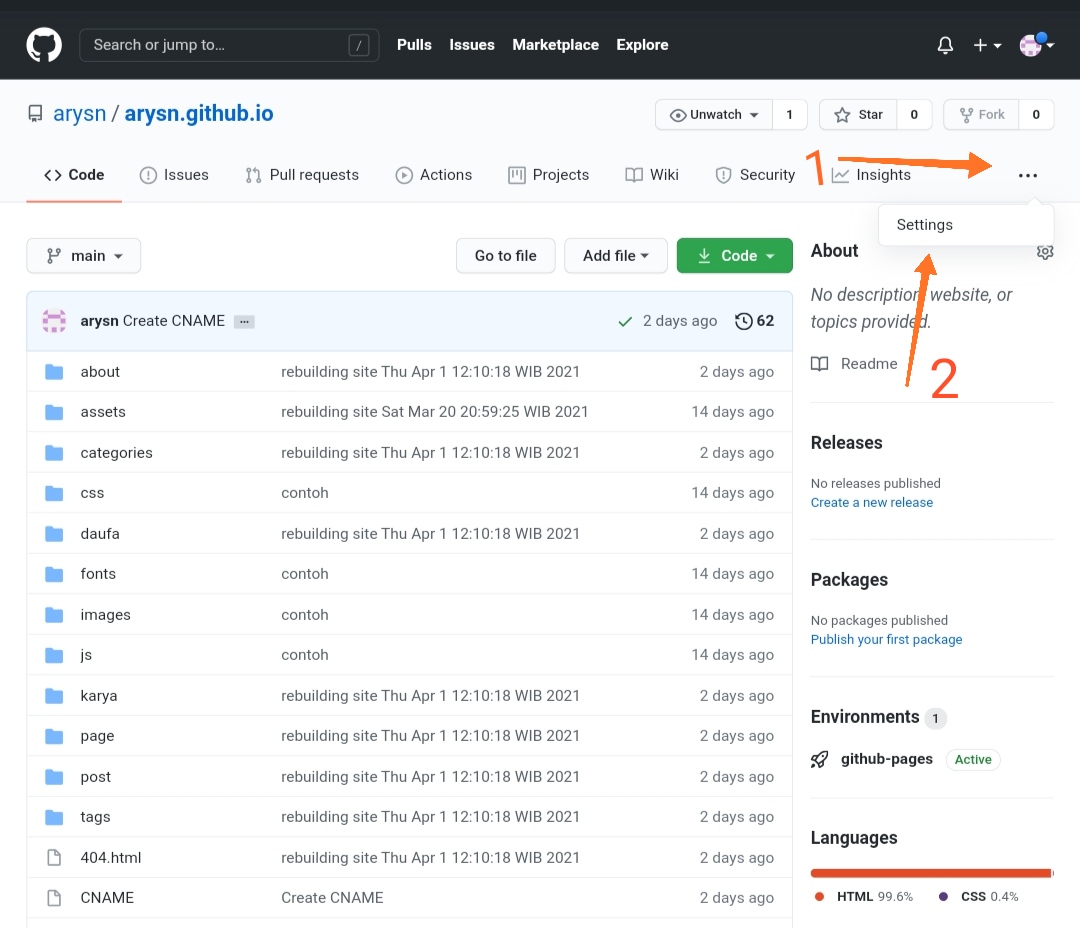Click the HTML 99.6% language entry
This screenshot has height=928, width=1080.
click(864, 897)
